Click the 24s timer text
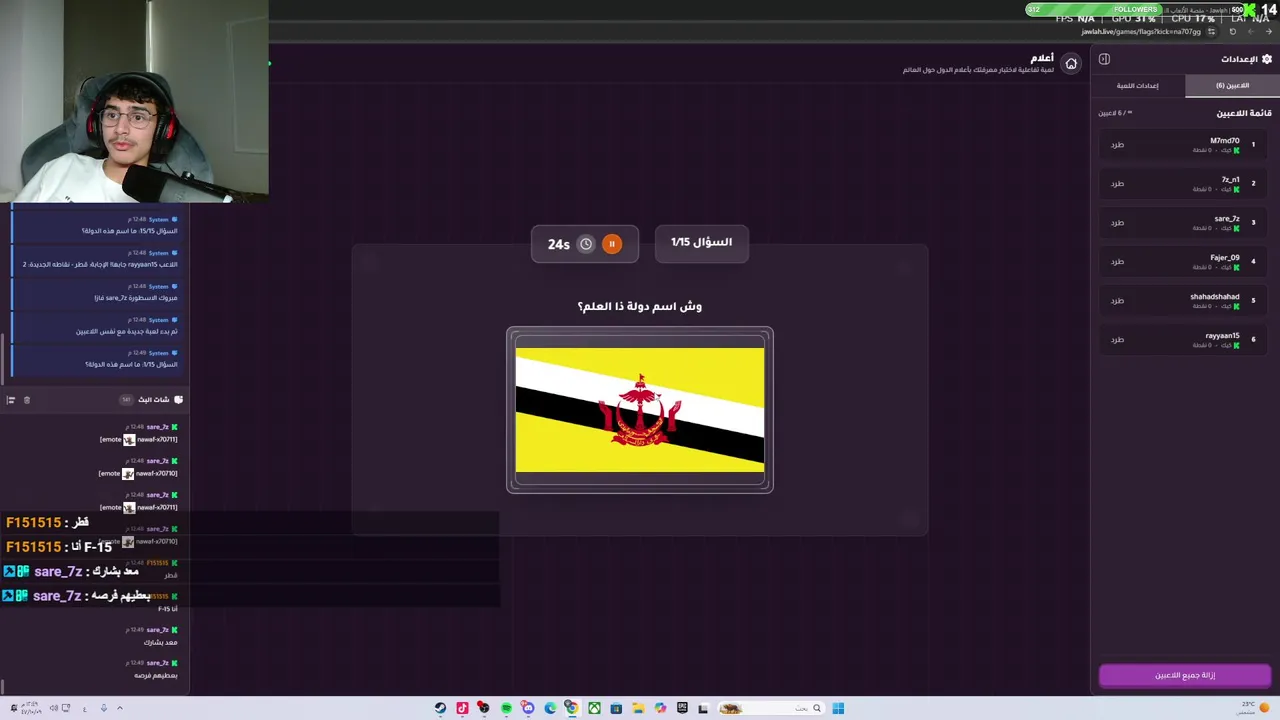Image resolution: width=1280 pixels, height=720 pixels. [x=559, y=244]
